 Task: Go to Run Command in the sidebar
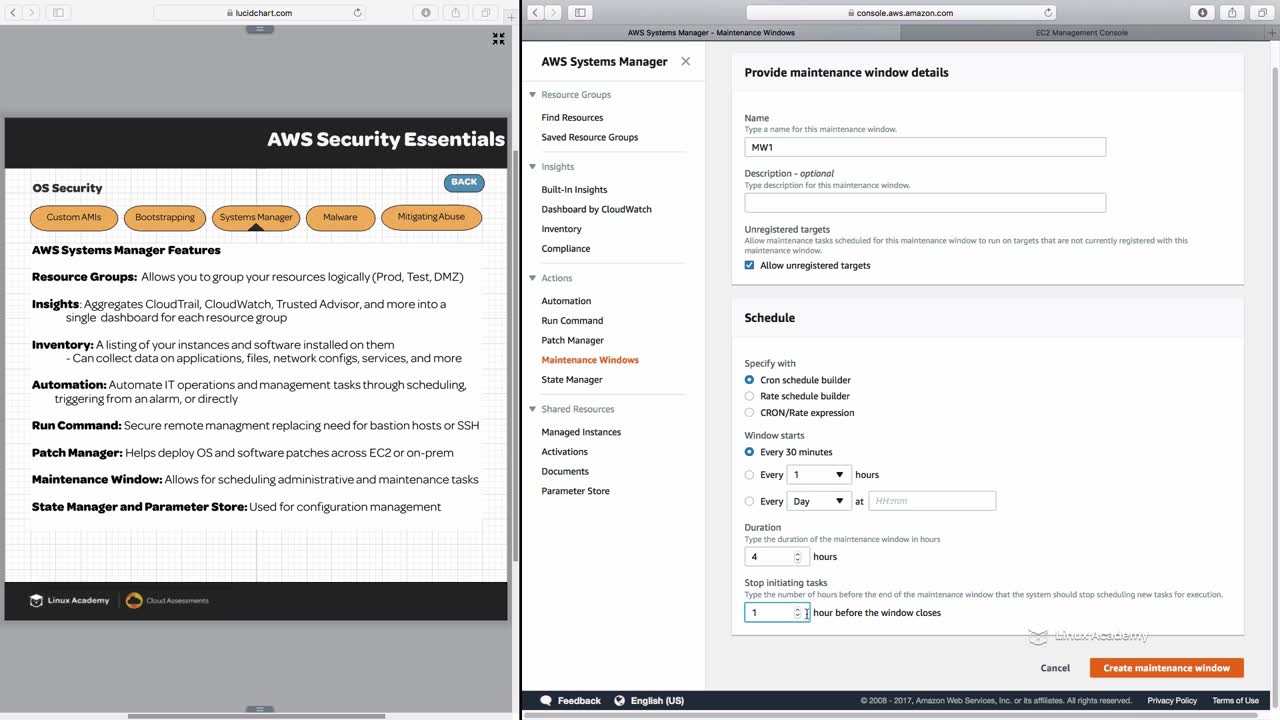[572, 321]
